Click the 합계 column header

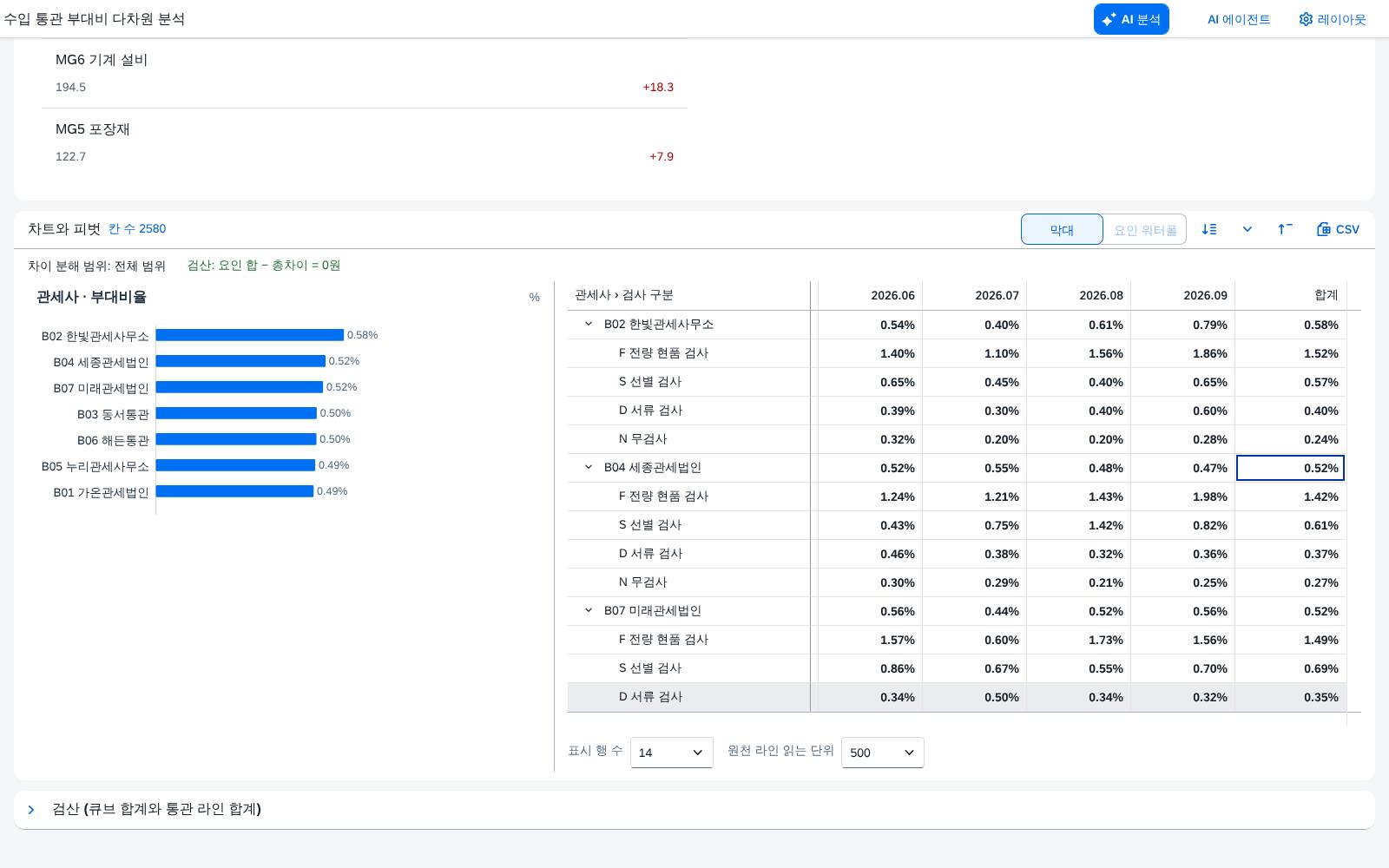[x=1291, y=295]
